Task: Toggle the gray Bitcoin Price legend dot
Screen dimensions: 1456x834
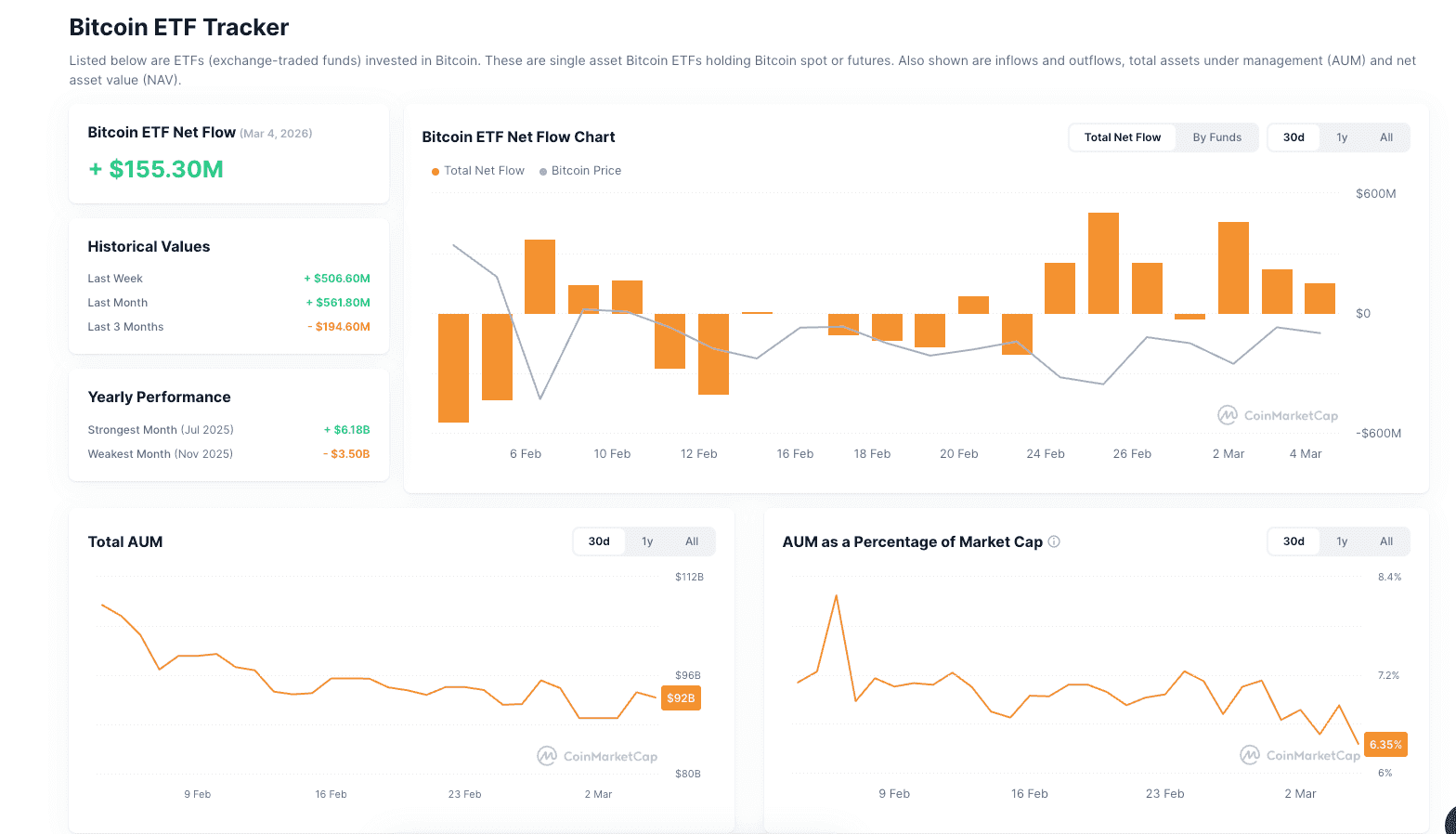Action: point(543,172)
